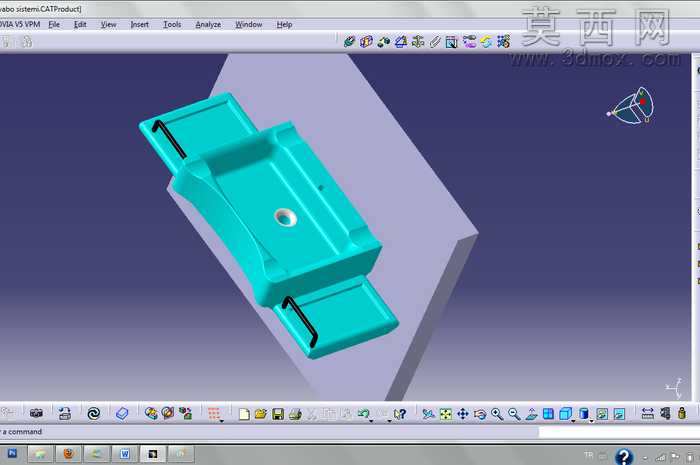This screenshot has width=700, height=465.
Task: Click the paperclip icon in top toolbar
Action: tap(435, 42)
